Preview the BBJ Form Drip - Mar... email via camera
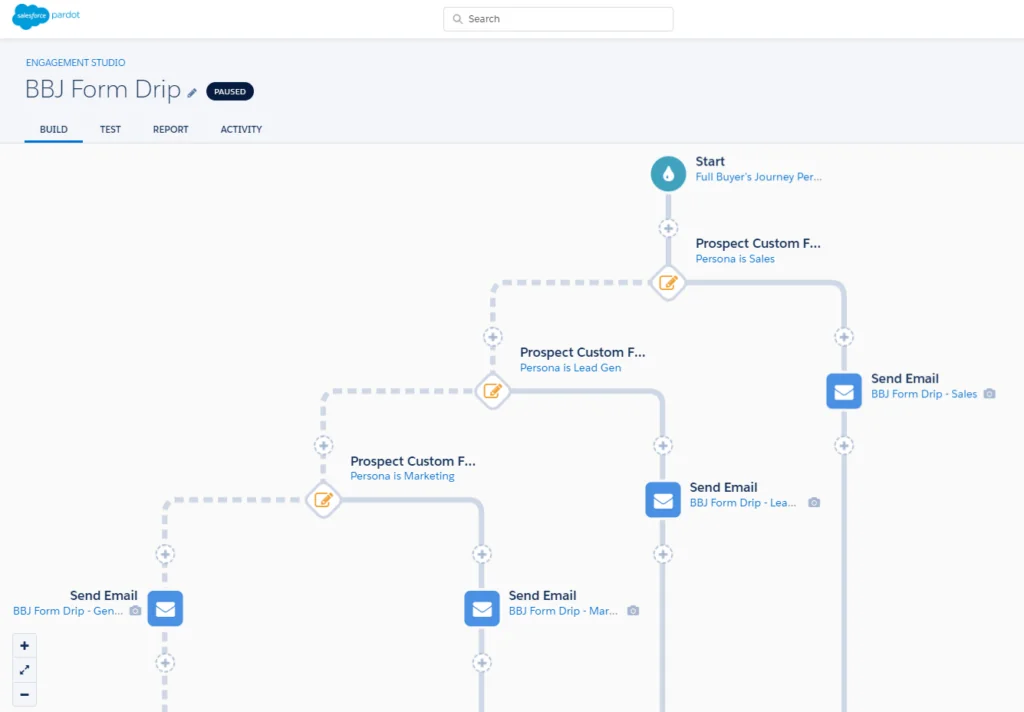The image size is (1024, 712). 633,611
